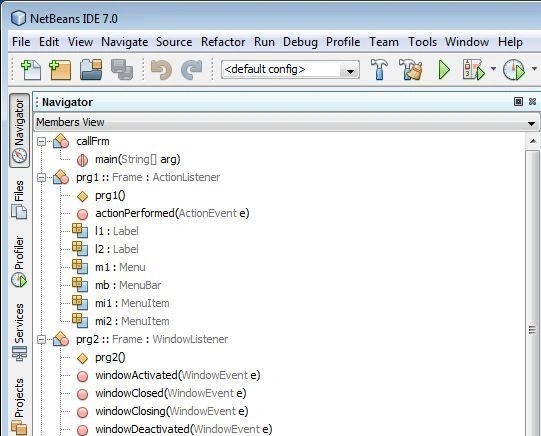This screenshot has height=436, width=541.
Task: Collapse the prg2 class node
Action: [x=41, y=340]
